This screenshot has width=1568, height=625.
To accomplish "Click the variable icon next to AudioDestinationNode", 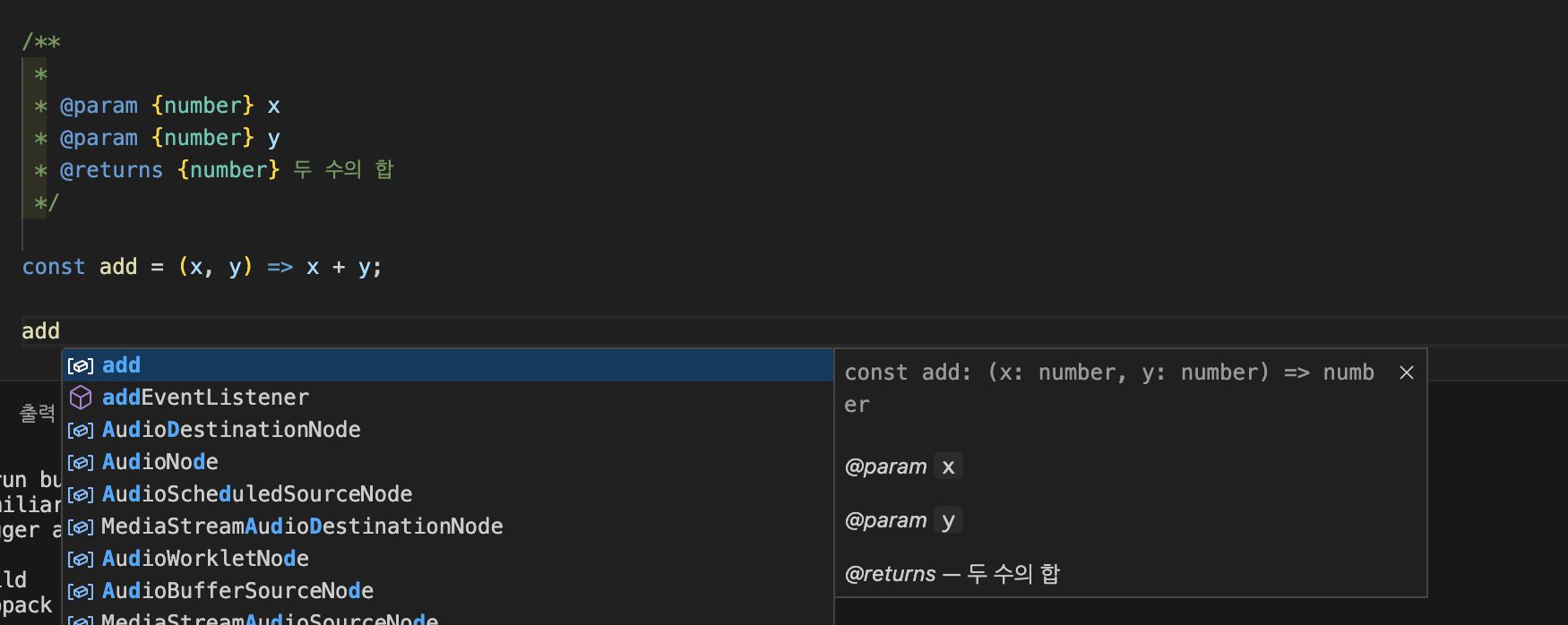I will [81, 430].
